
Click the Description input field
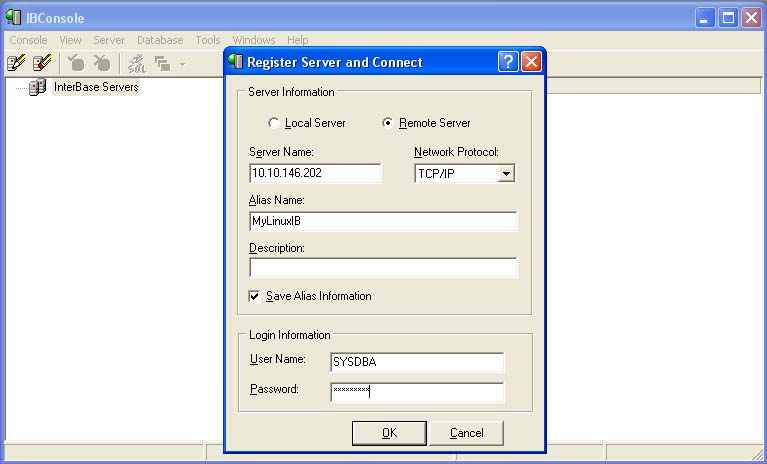pos(383,268)
